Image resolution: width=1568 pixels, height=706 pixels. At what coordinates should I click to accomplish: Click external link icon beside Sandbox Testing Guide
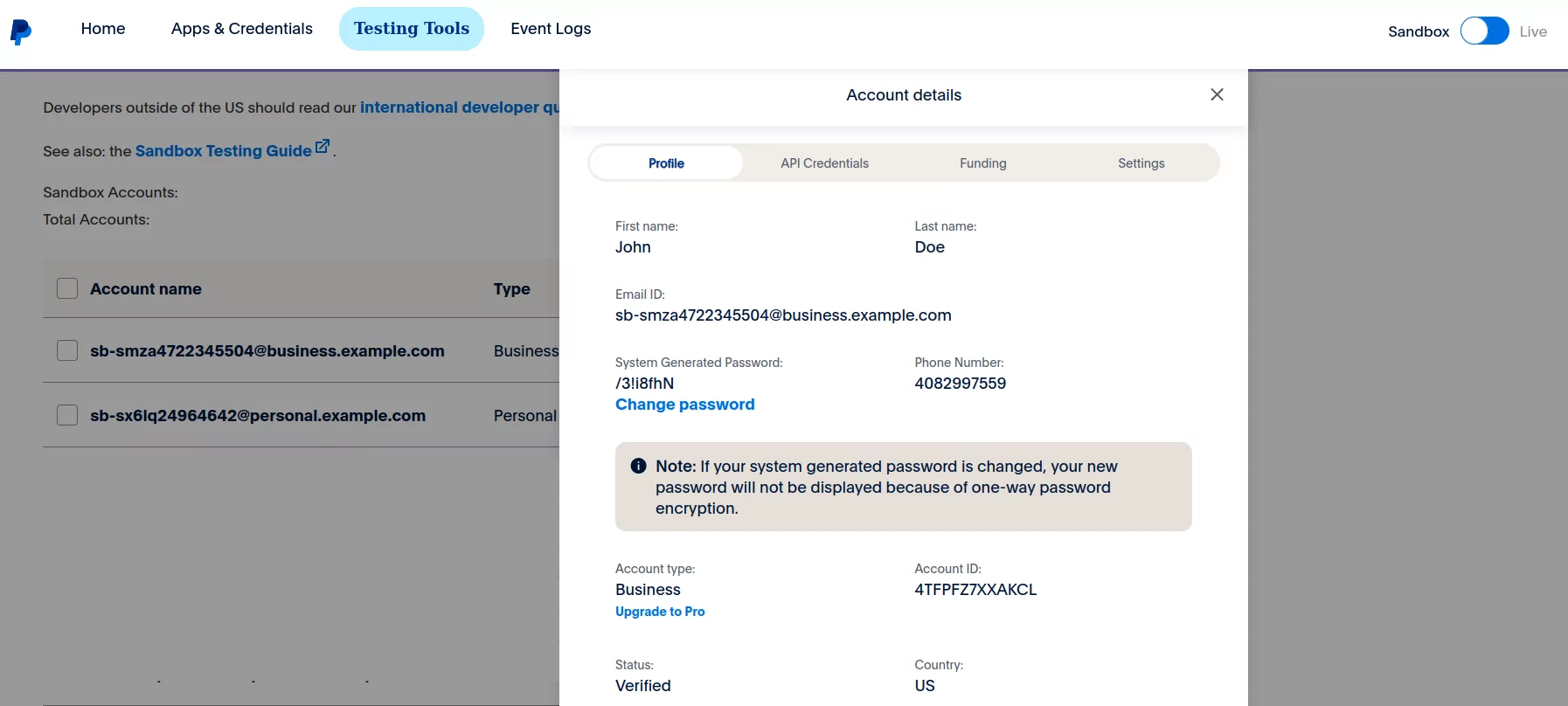coord(323,147)
